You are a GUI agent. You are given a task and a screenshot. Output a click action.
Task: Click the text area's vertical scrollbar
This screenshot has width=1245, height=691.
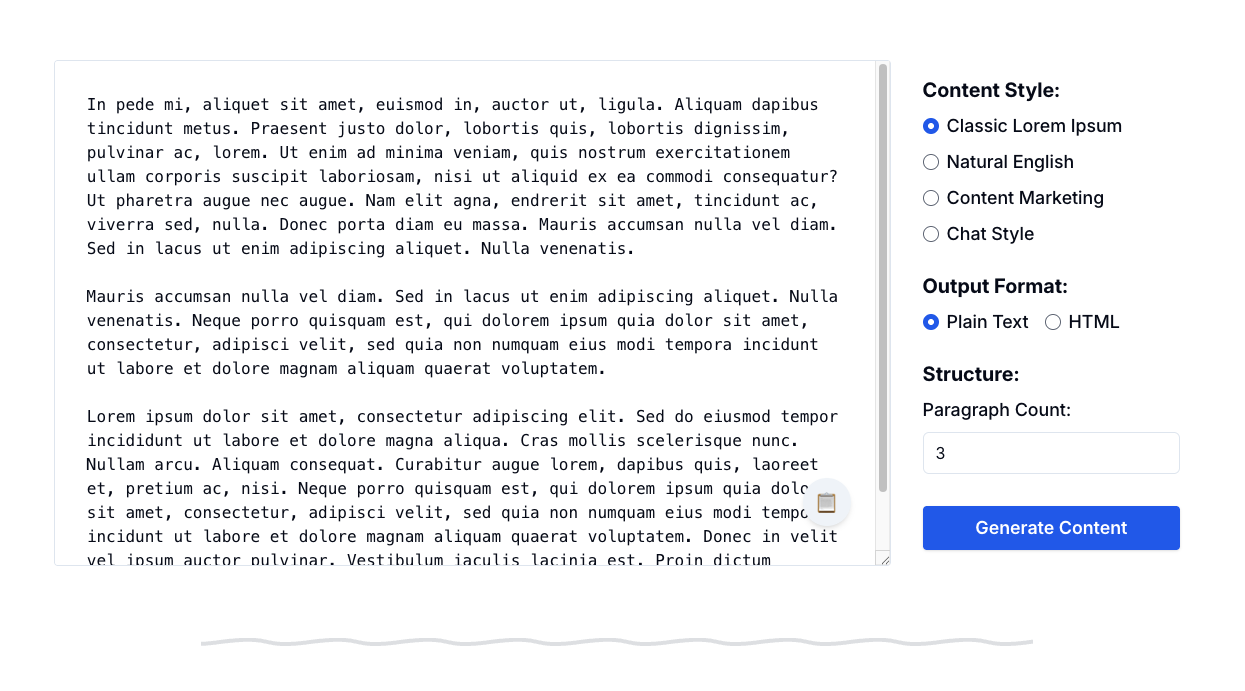[x=881, y=300]
